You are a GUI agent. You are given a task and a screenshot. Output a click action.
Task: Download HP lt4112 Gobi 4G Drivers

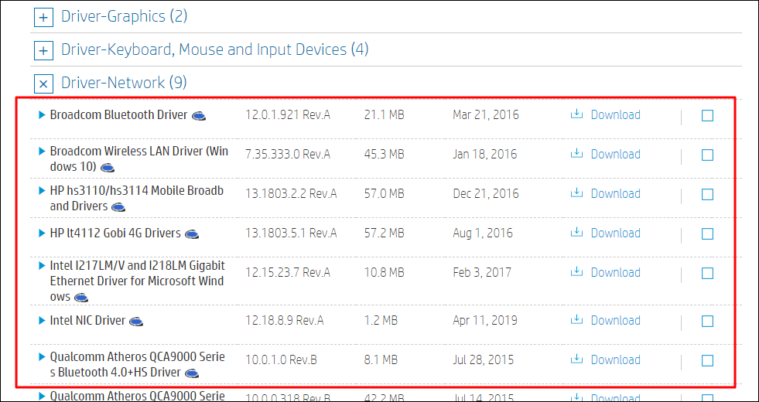coord(615,233)
